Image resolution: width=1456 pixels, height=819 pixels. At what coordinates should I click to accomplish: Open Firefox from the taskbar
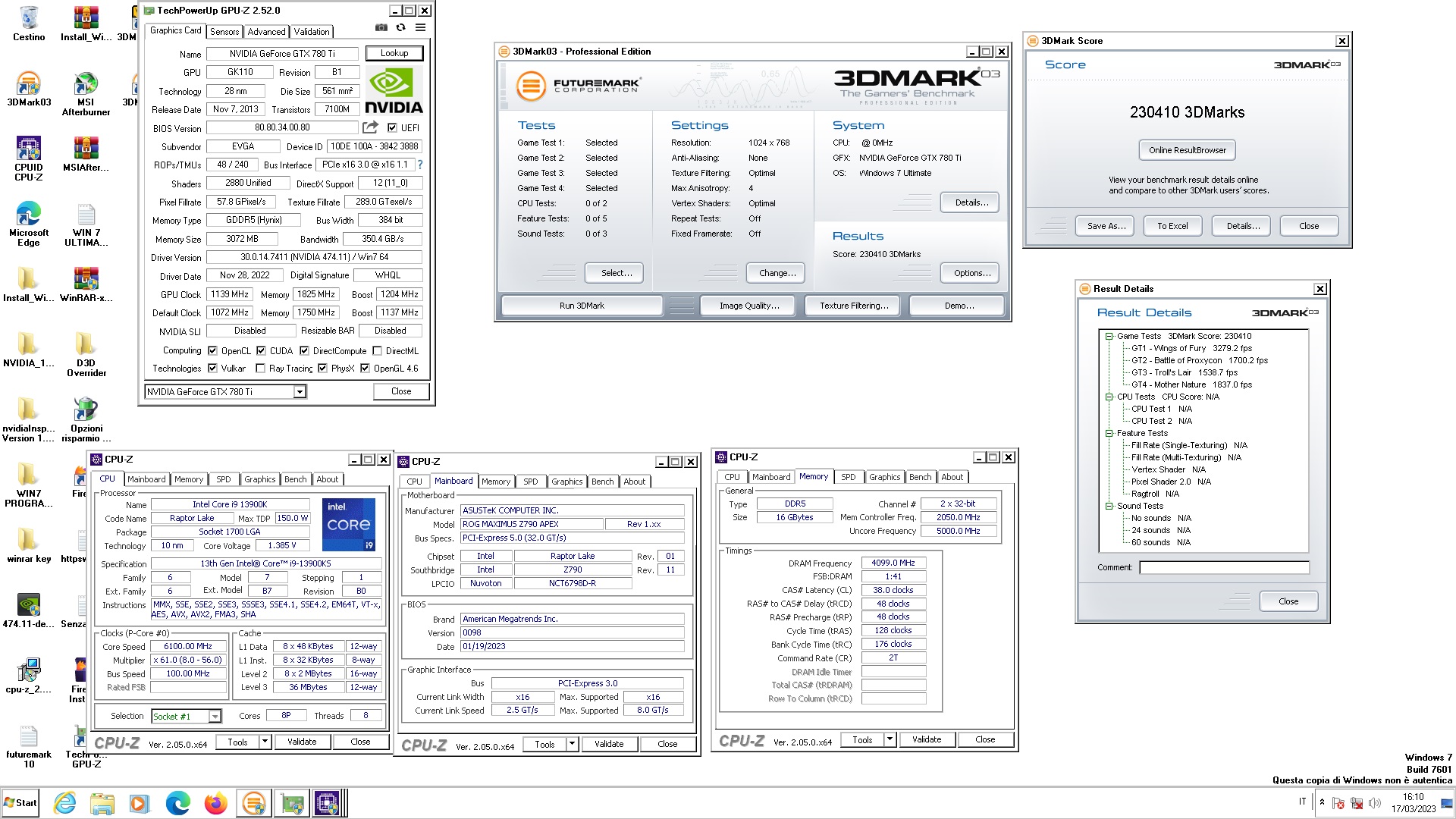(x=216, y=803)
